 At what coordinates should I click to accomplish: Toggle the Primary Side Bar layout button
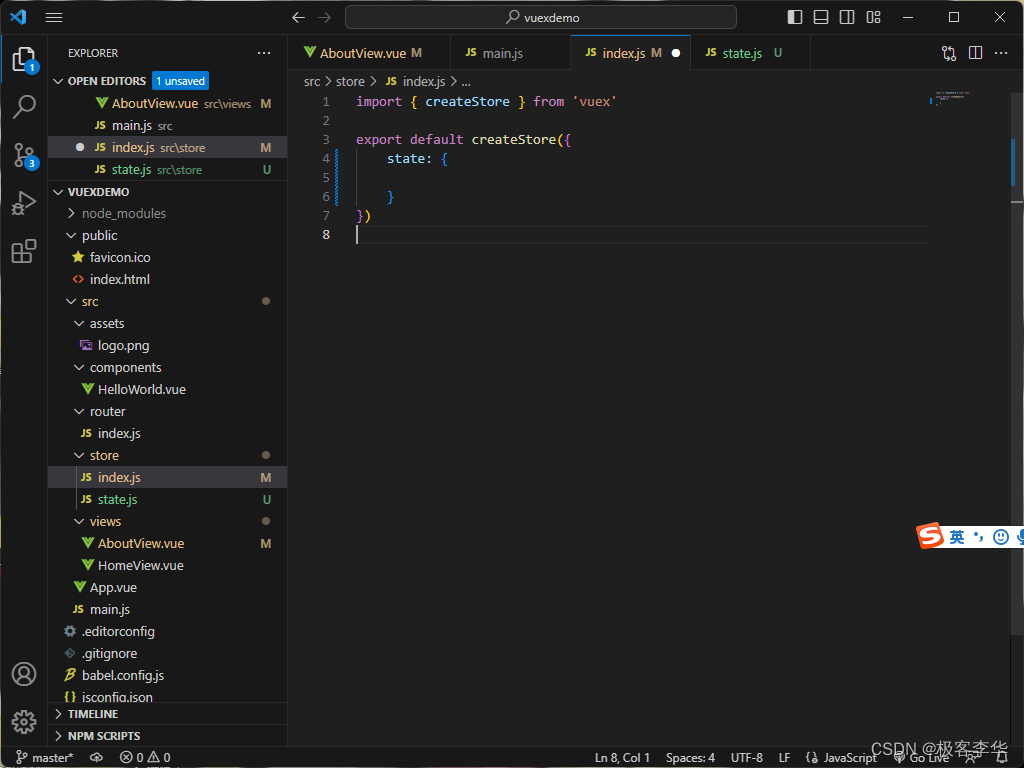(795, 17)
